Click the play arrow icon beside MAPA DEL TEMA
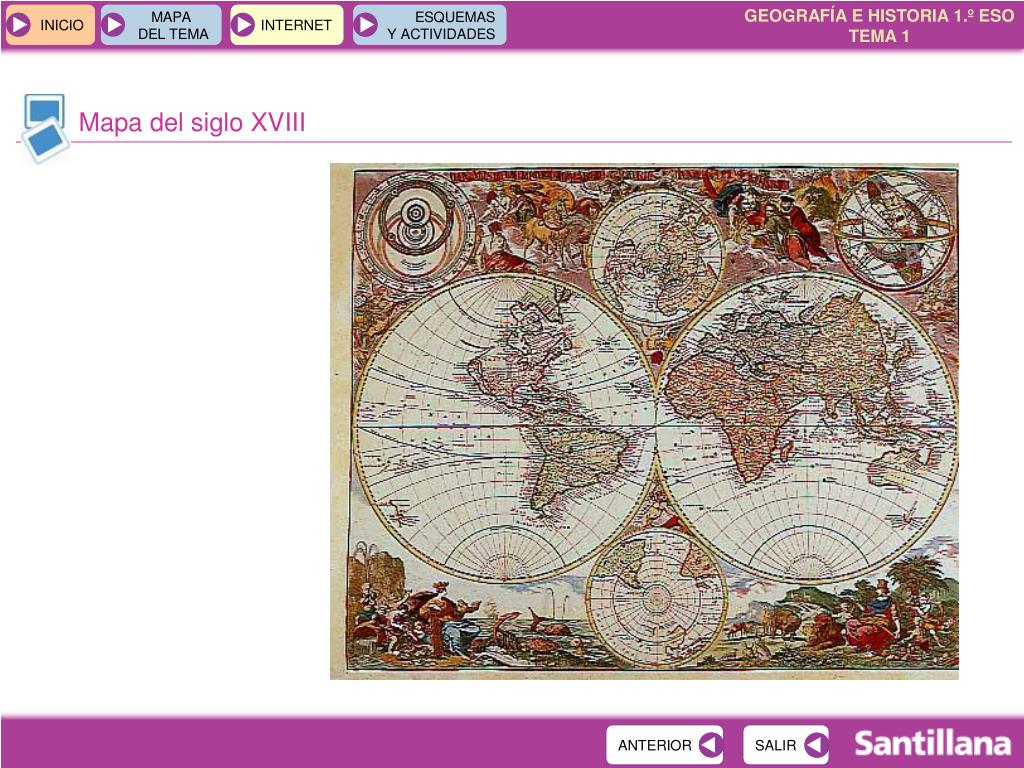Viewport: 1024px width, 768px height. tap(114, 25)
